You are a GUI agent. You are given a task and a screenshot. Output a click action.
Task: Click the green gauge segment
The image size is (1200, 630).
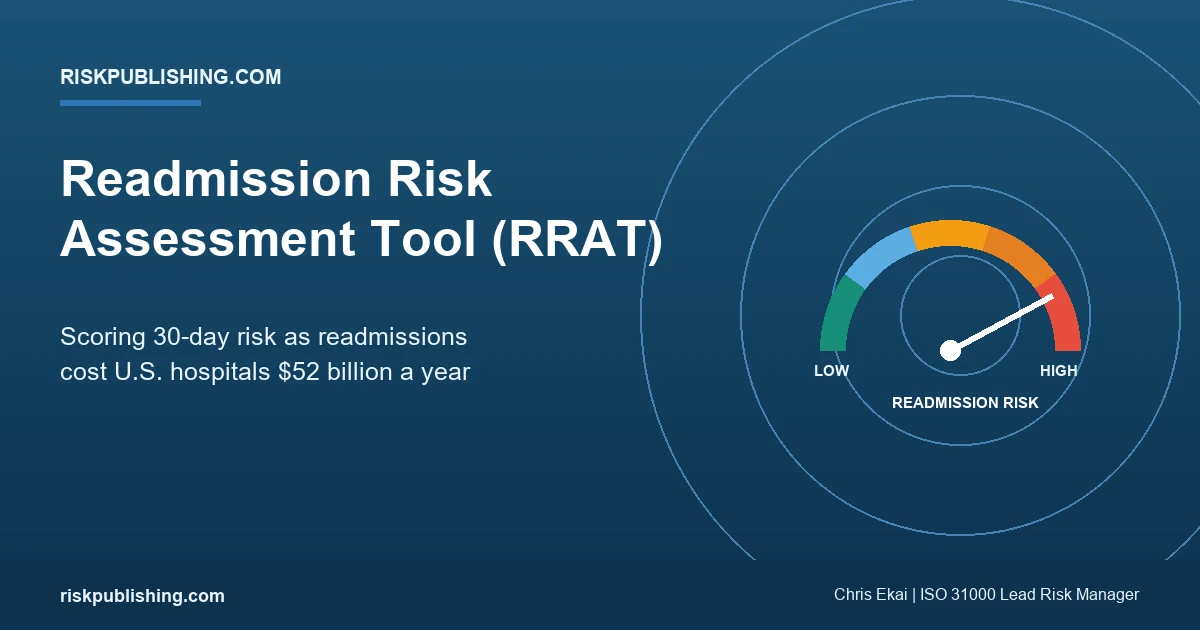click(838, 314)
